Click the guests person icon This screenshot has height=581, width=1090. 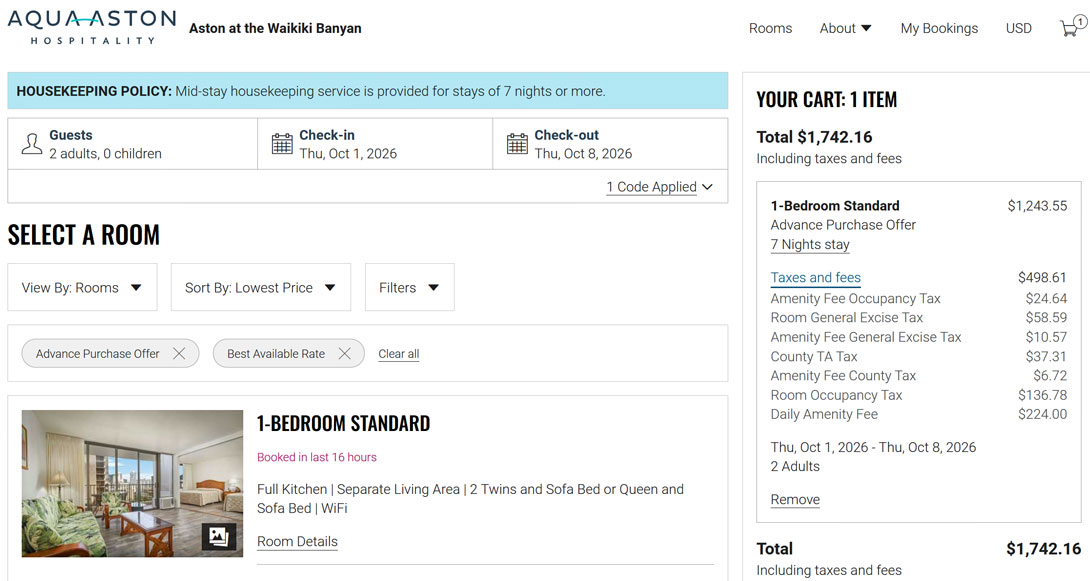(32, 144)
